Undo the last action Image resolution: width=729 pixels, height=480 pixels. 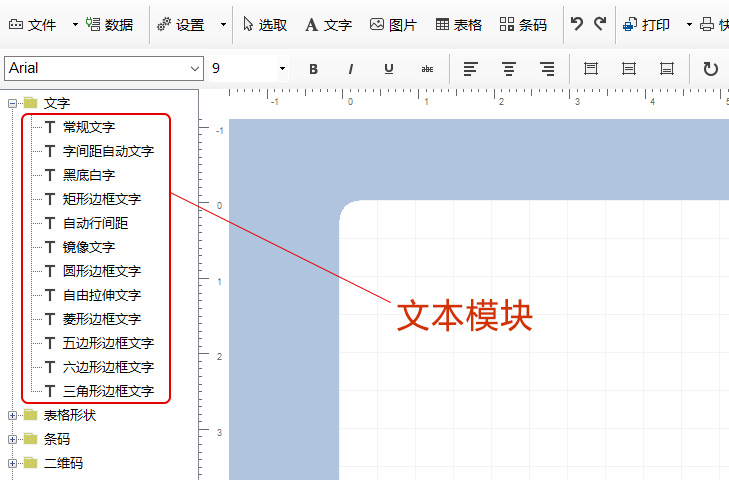pos(577,24)
